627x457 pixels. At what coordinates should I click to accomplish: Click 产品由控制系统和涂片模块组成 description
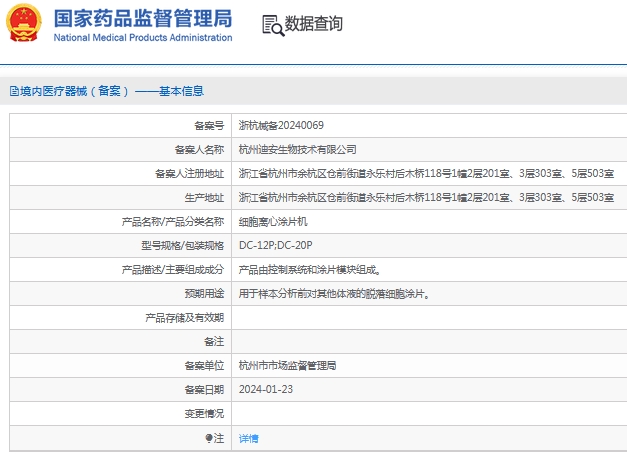tap(310, 270)
